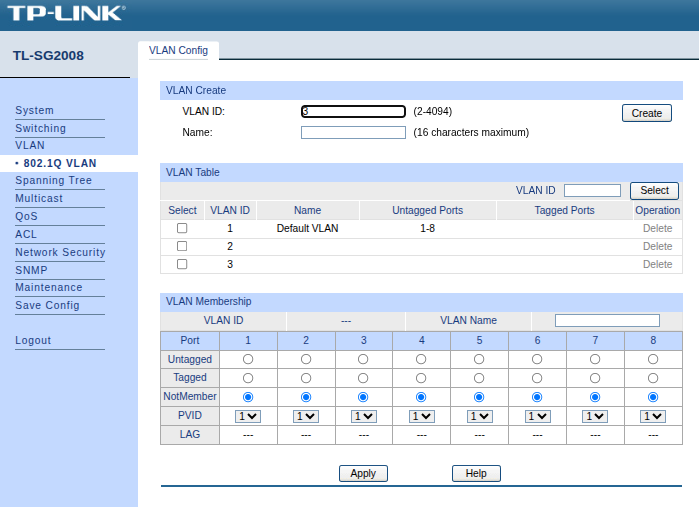Set port 7 to Untagged

tap(595, 359)
